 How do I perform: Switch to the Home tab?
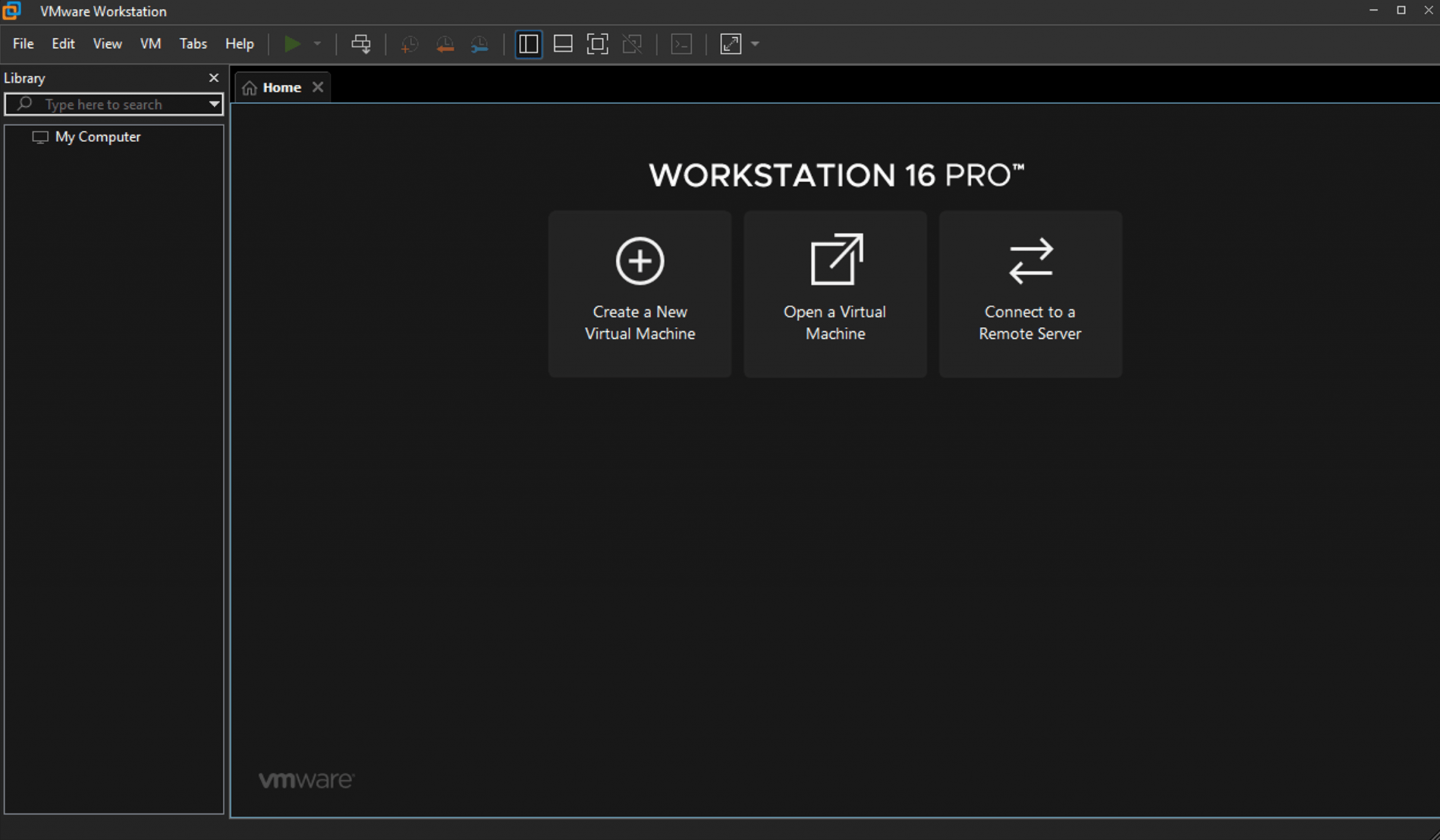point(282,86)
